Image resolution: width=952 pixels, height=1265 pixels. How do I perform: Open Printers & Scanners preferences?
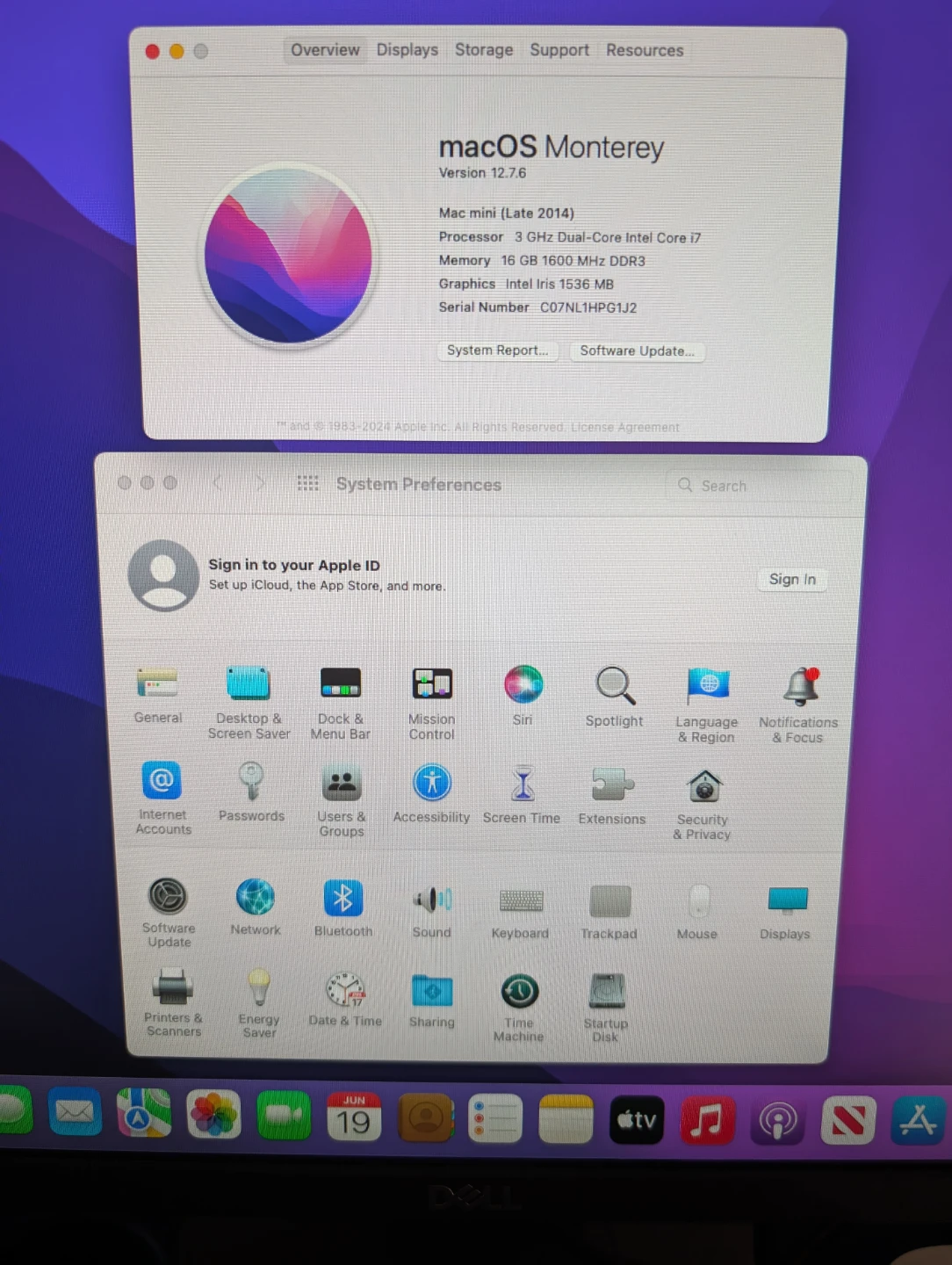173,988
